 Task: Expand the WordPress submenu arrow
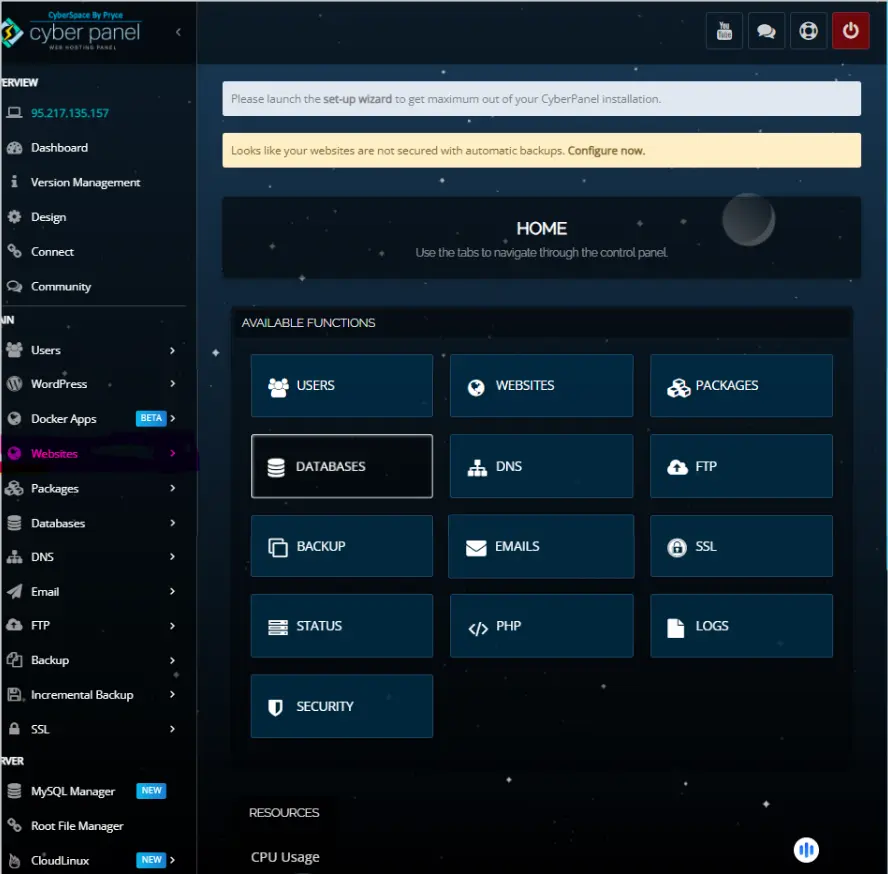[172, 383]
